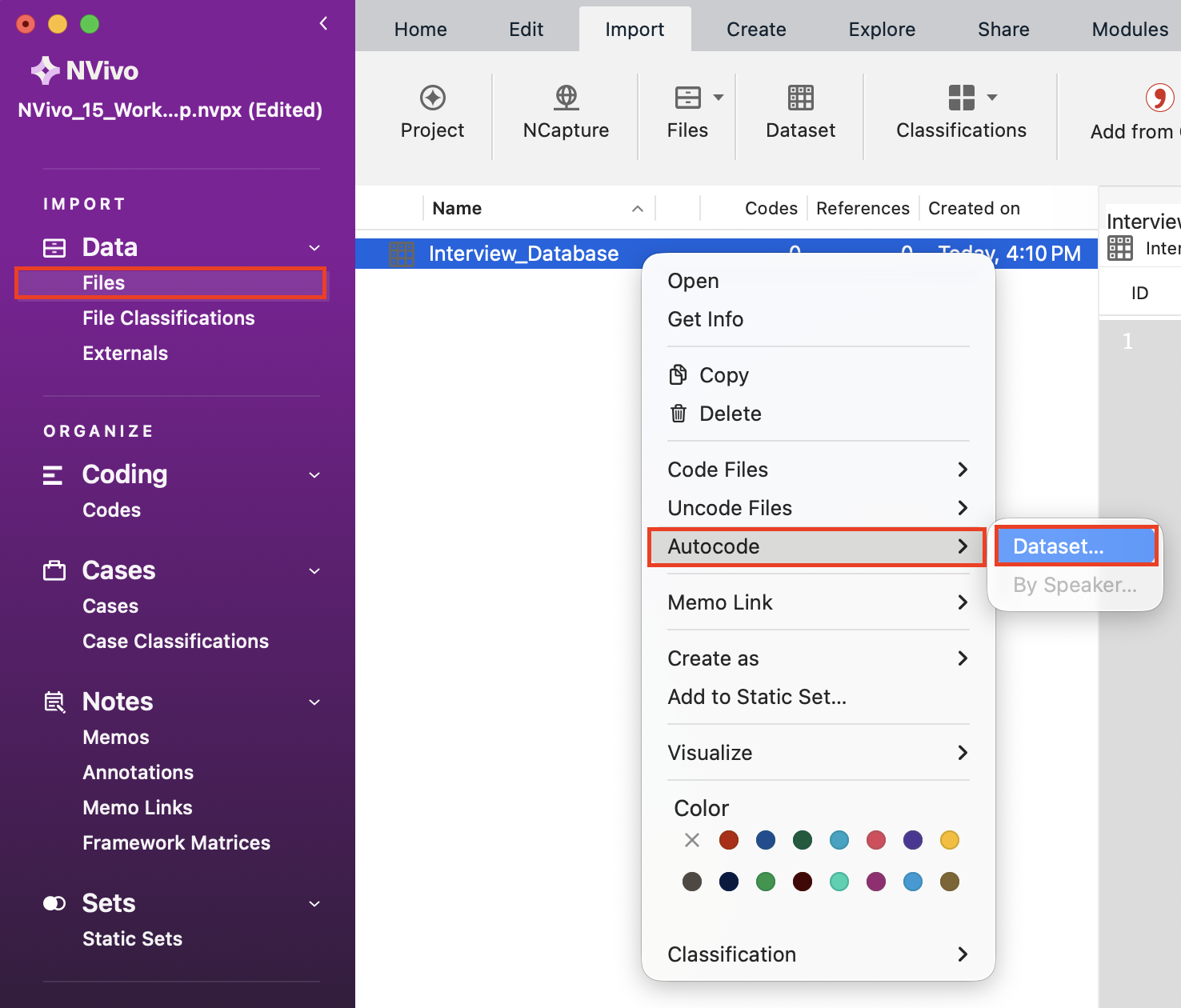1181x1008 pixels.
Task: Open Static Sets in the sidebar
Action: (x=133, y=939)
